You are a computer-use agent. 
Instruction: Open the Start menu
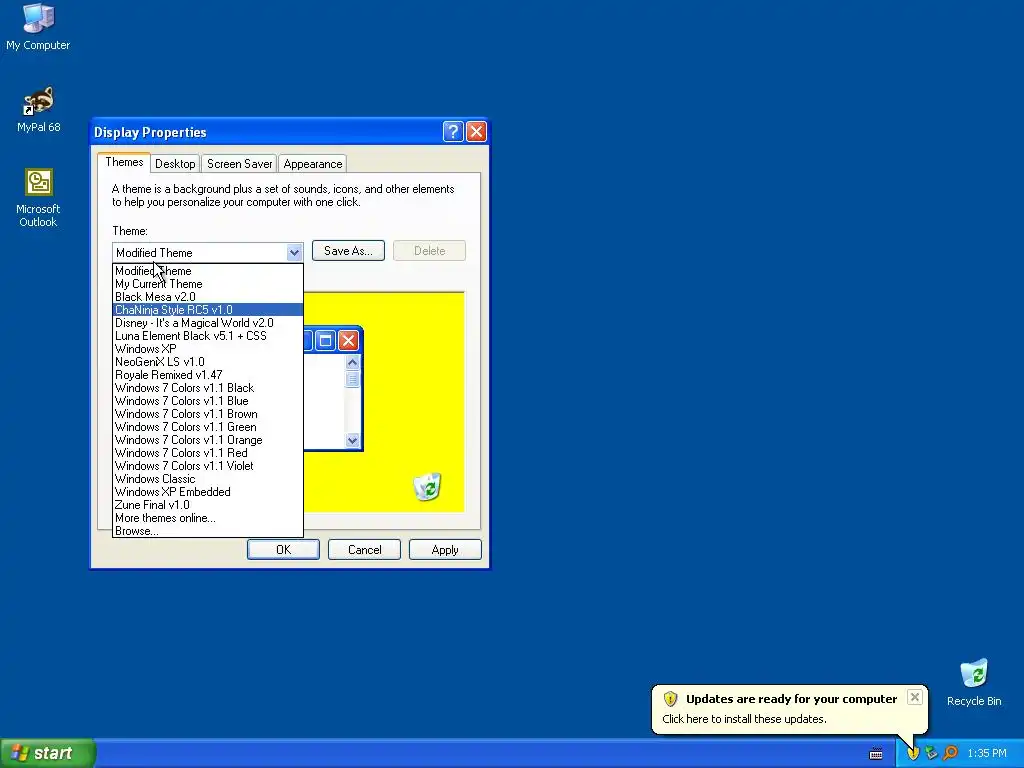[x=48, y=753]
